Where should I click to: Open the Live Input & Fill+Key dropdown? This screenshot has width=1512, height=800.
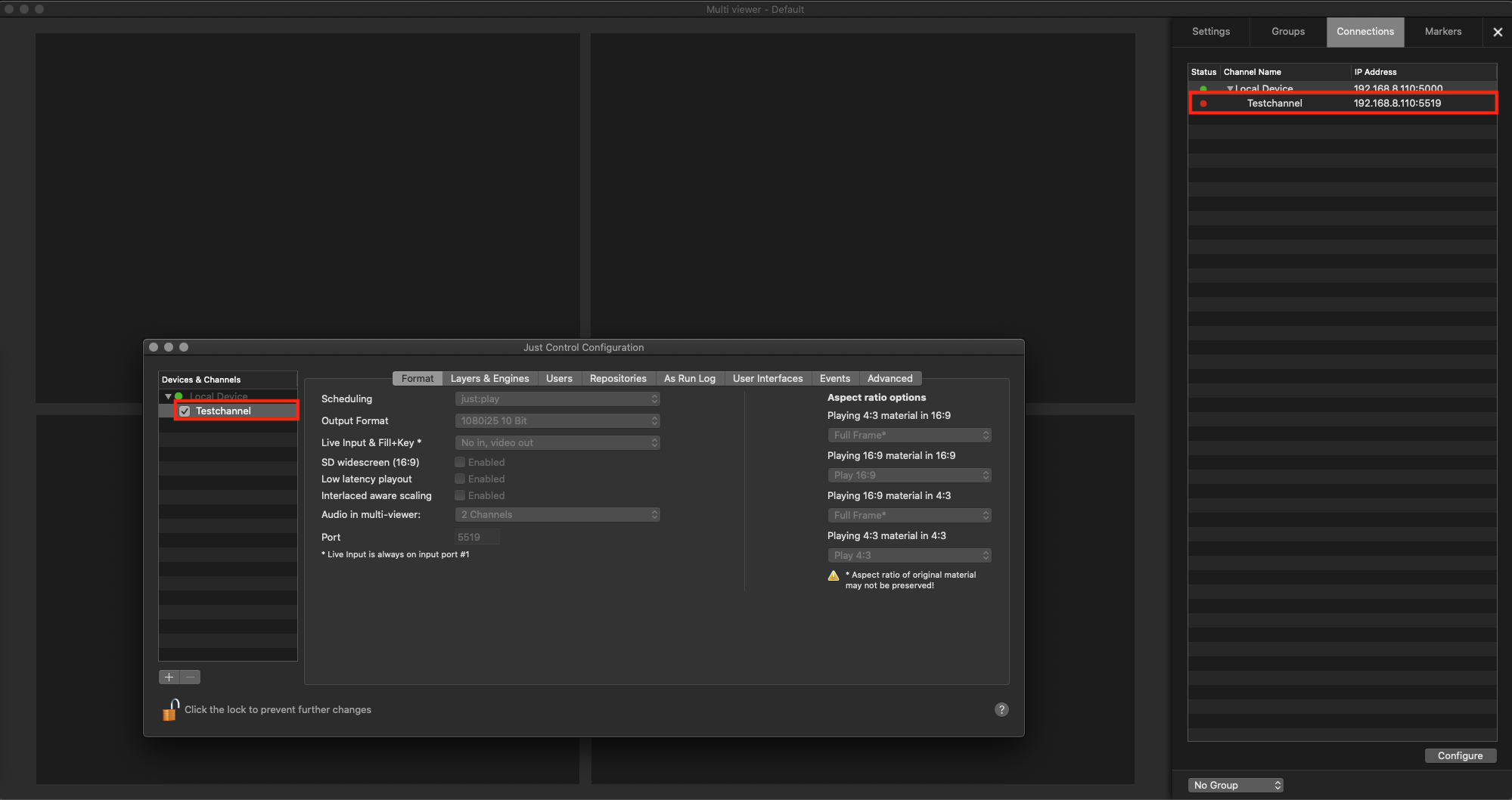click(x=557, y=443)
